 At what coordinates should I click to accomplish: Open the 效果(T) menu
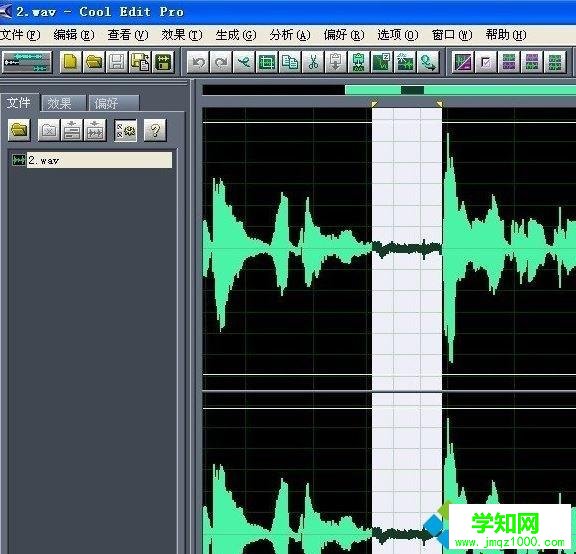click(182, 35)
